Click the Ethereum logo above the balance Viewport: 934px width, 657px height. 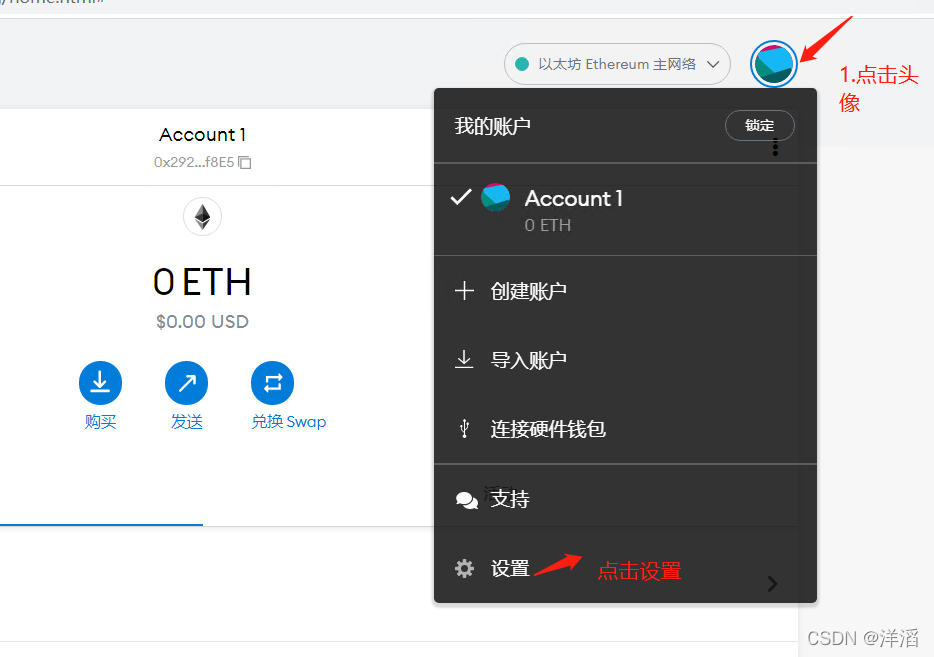click(203, 217)
